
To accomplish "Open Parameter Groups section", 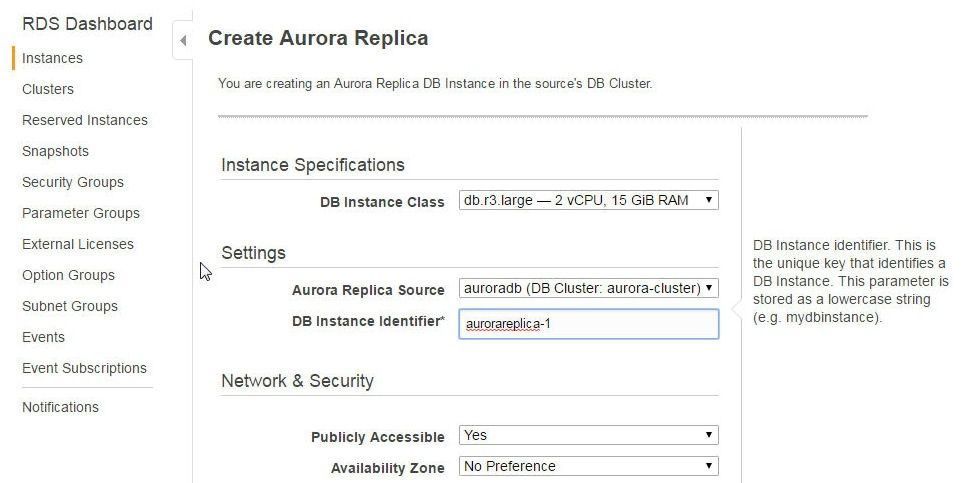I will click(81, 213).
